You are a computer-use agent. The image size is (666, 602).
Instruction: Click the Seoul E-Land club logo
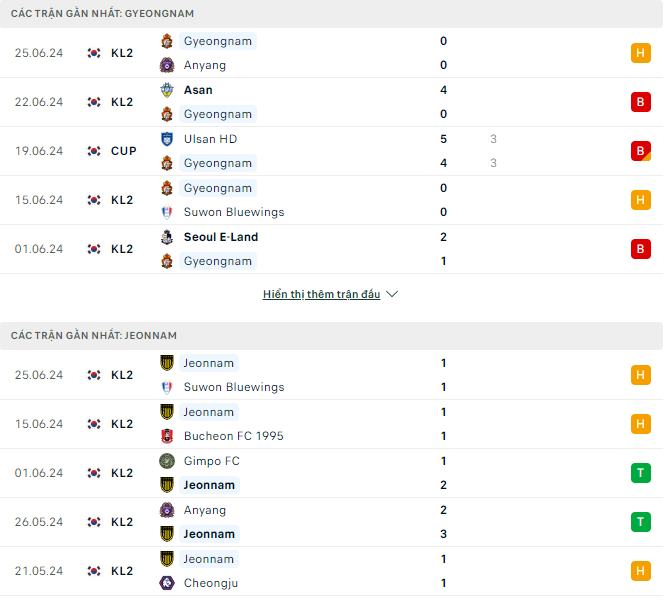pos(167,237)
